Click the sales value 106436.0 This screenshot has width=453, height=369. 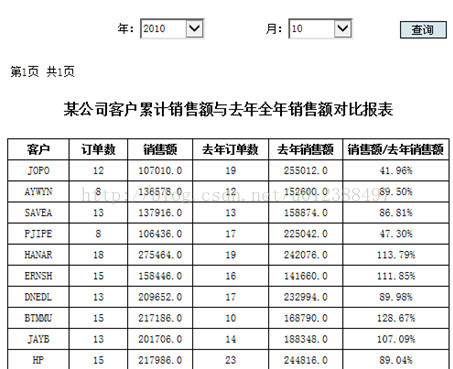[160, 234]
